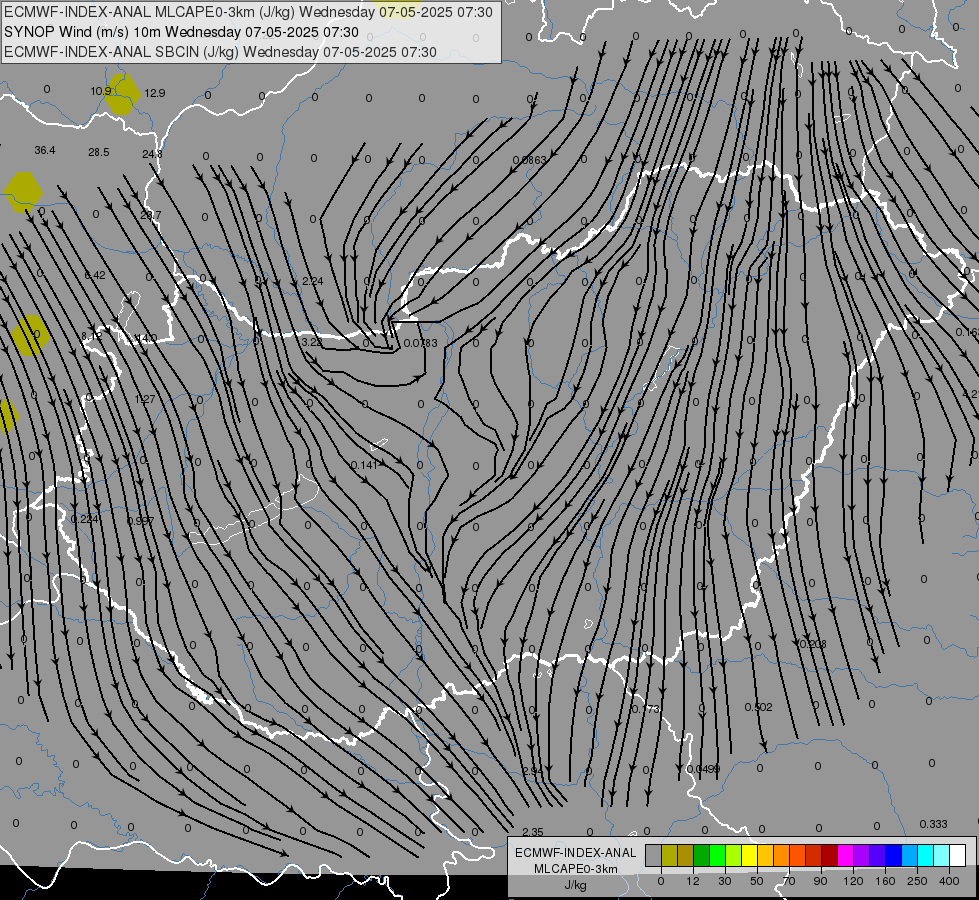Image resolution: width=979 pixels, height=900 pixels.
Task: Click the grid value 28.5
Action: tap(99, 152)
